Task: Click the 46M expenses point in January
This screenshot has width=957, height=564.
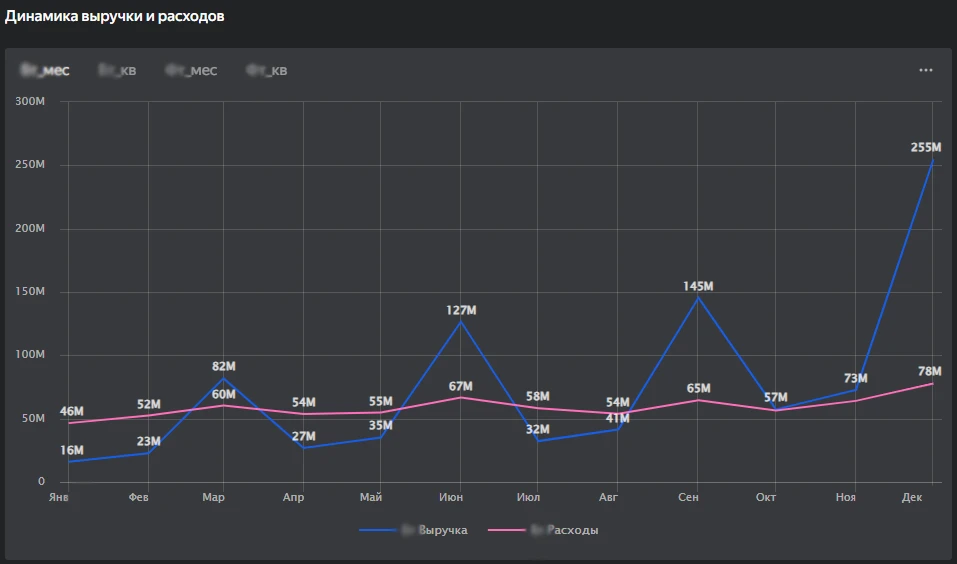Action: [68, 423]
